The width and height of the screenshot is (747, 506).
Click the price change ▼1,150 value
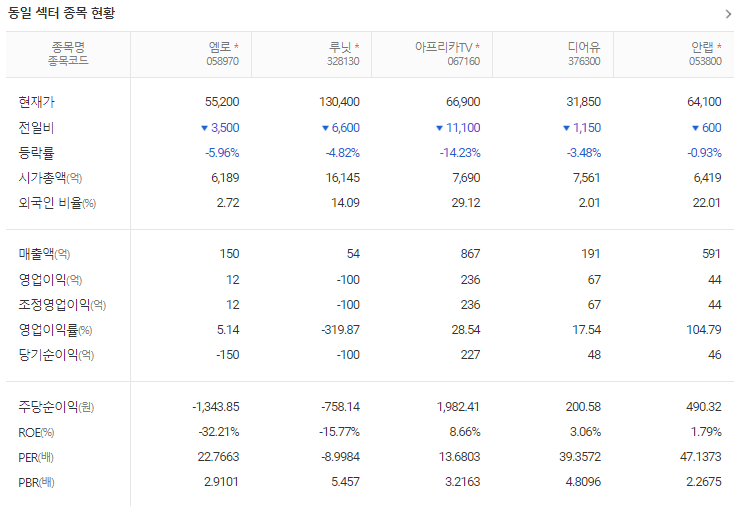click(582, 128)
